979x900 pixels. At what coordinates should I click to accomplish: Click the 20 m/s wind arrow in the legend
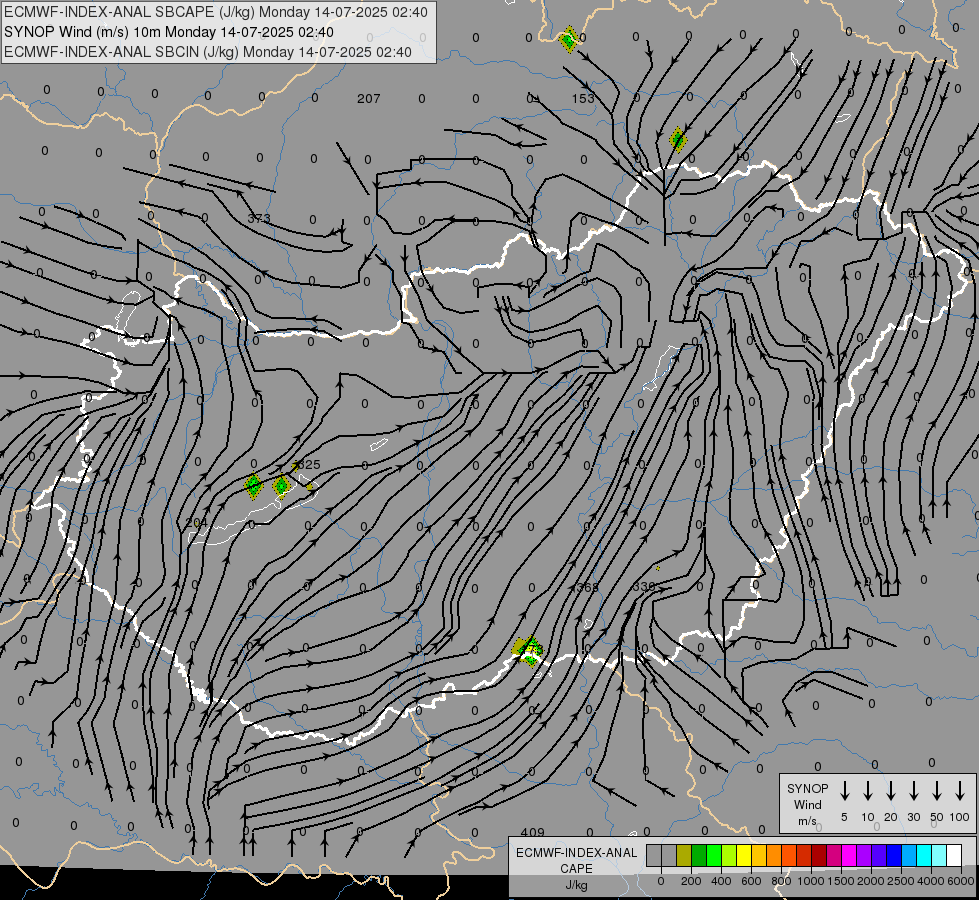pos(890,791)
